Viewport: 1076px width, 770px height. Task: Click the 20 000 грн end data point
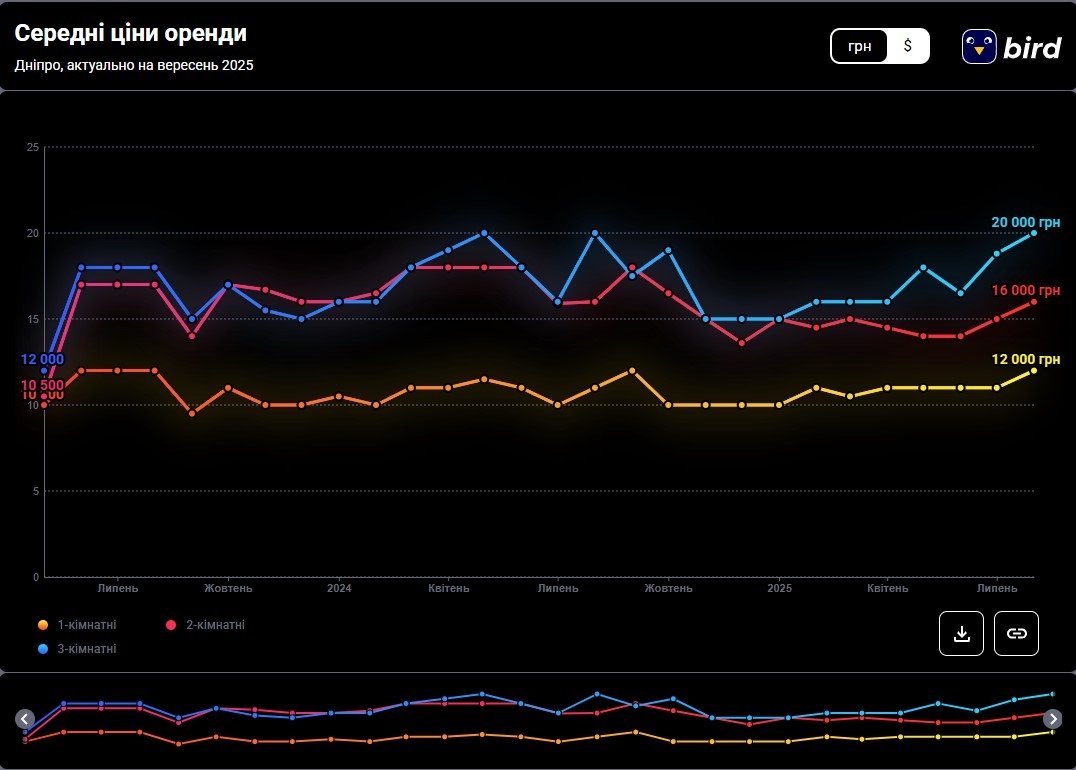pyautogui.click(x=1034, y=233)
